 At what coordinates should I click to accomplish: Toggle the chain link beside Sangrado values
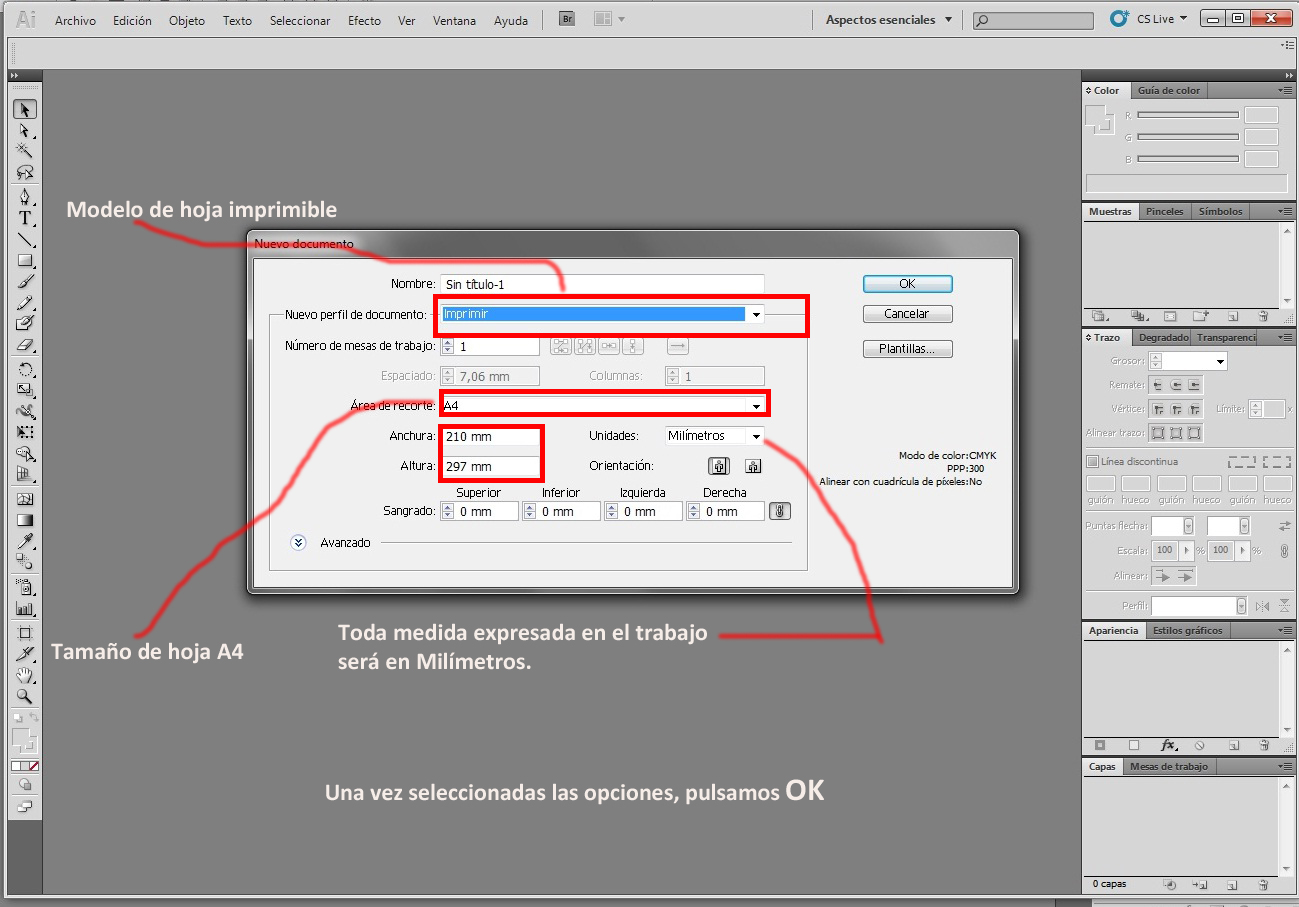click(x=779, y=510)
